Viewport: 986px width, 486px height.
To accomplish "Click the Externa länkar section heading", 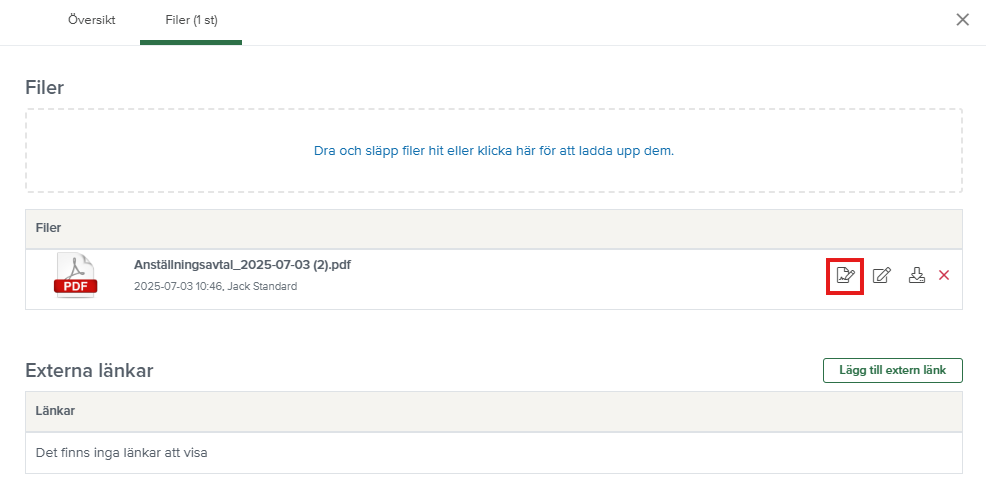I will [x=89, y=371].
